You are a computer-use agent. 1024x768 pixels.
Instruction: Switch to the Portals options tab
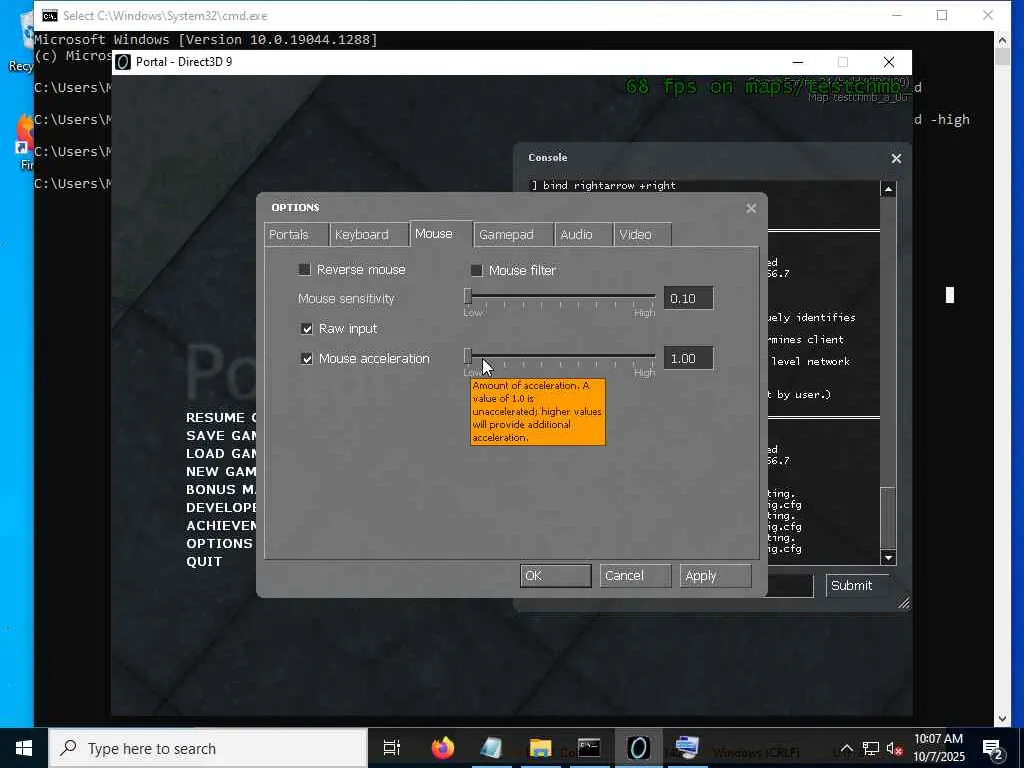click(296, 234)
